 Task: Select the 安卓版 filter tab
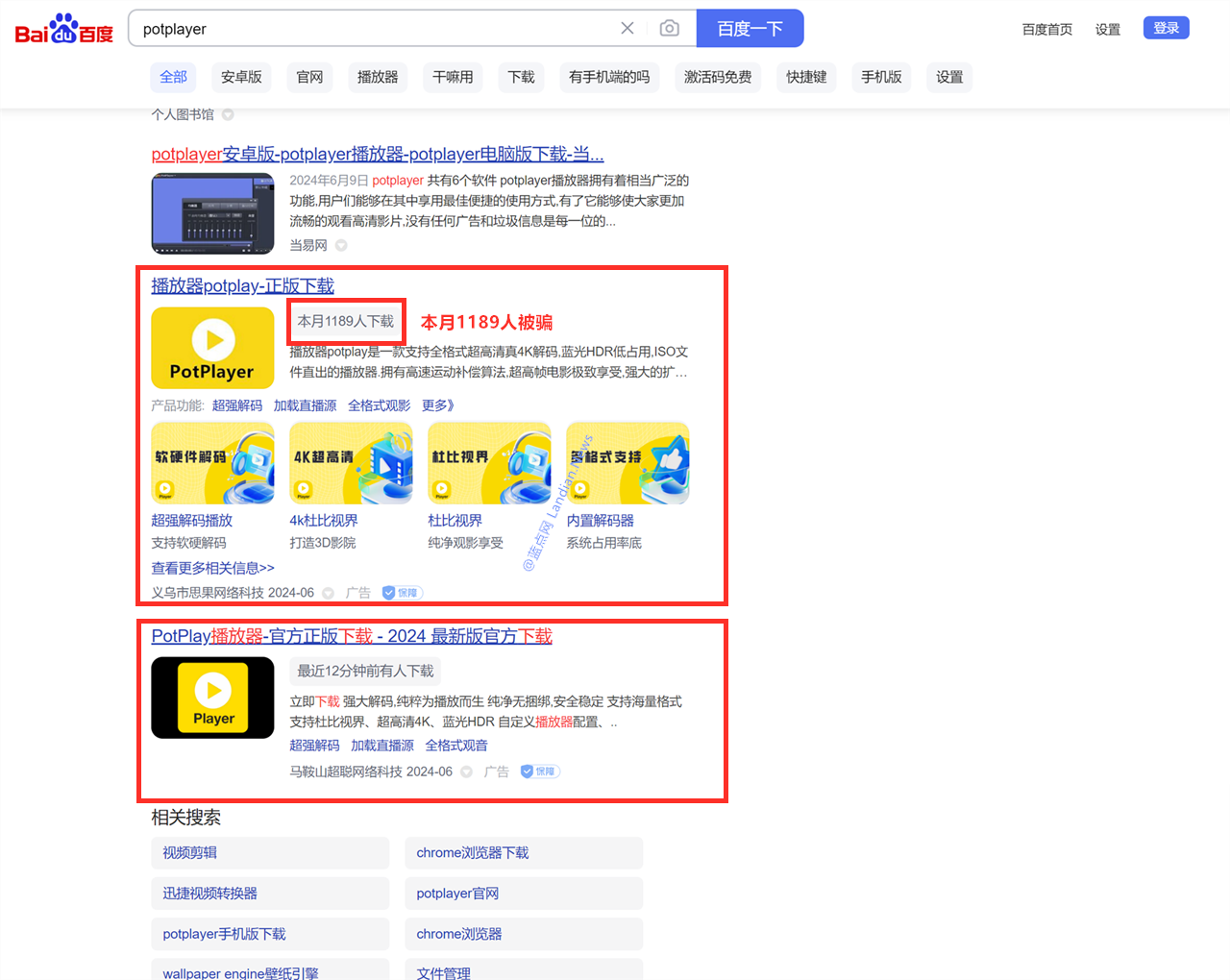241,77
